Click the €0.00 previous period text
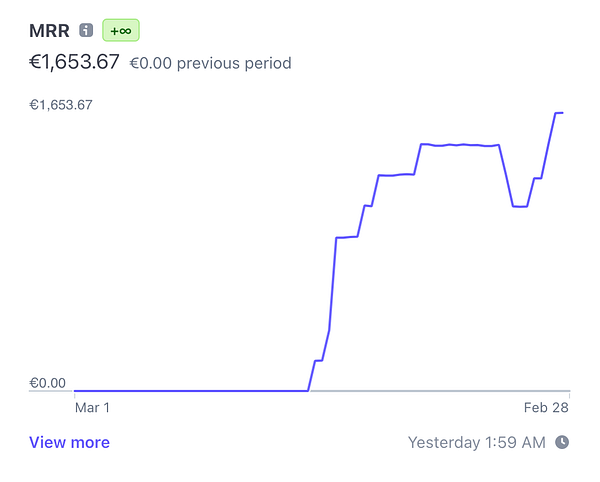600x482 pixels. tap(210, 63)
